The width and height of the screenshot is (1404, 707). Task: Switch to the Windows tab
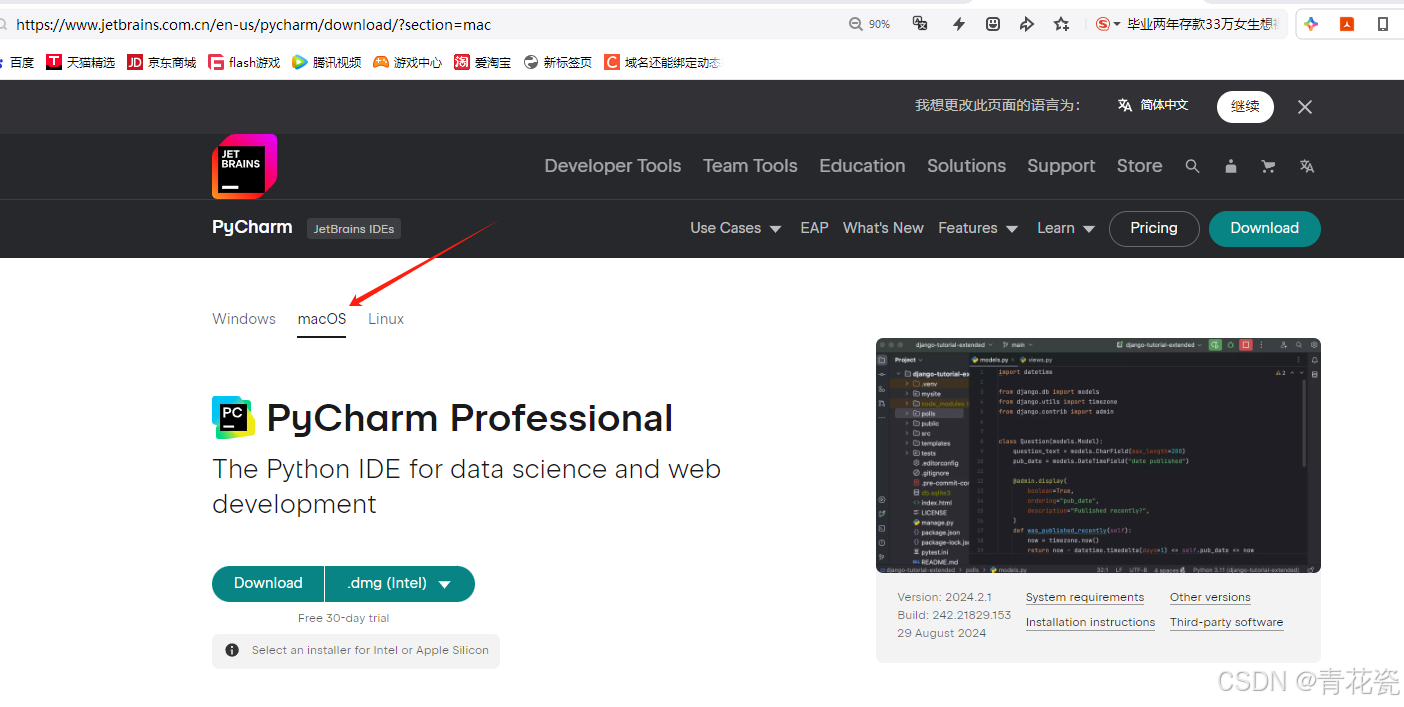tap(244, 319)
